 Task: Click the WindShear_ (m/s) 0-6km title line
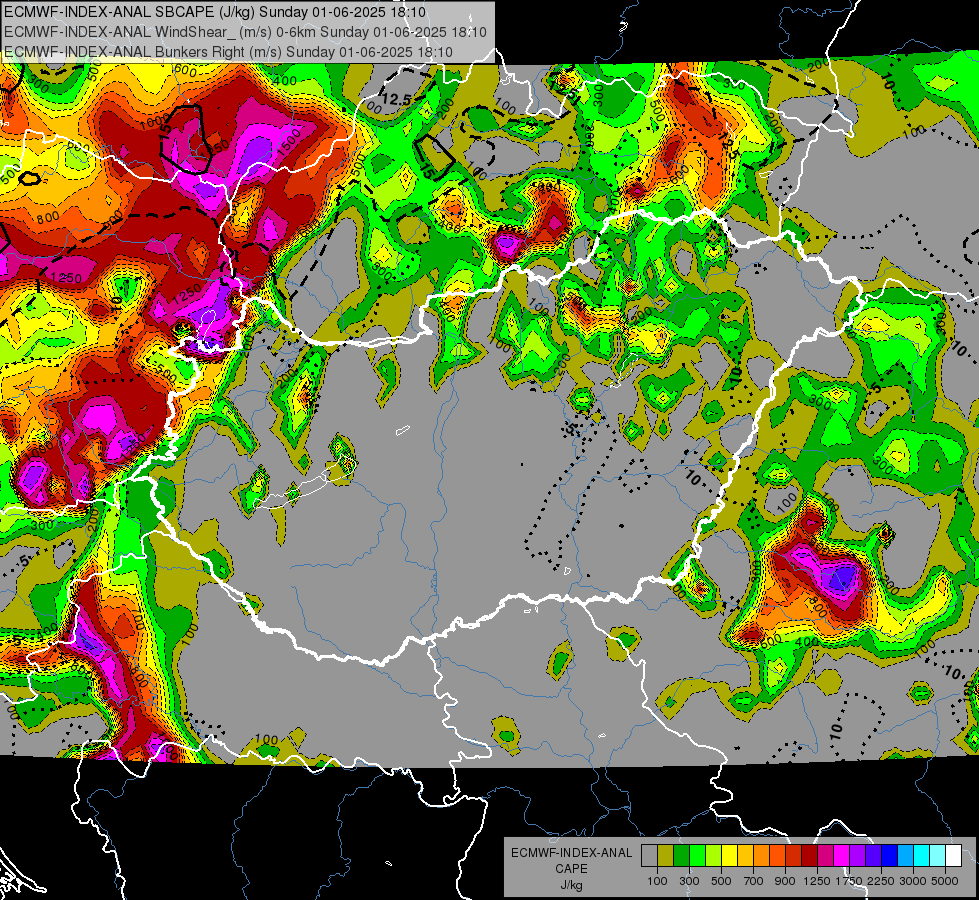pos(245,32)
